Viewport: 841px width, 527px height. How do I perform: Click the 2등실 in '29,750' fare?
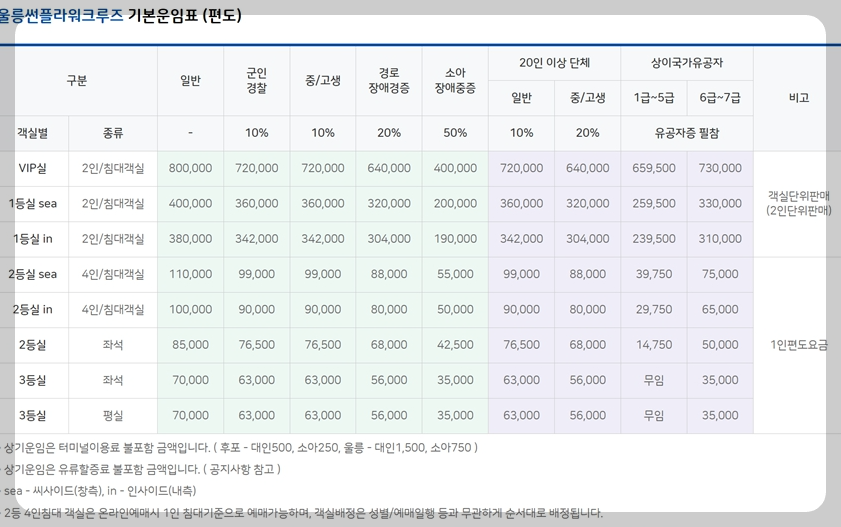point(654,310)
